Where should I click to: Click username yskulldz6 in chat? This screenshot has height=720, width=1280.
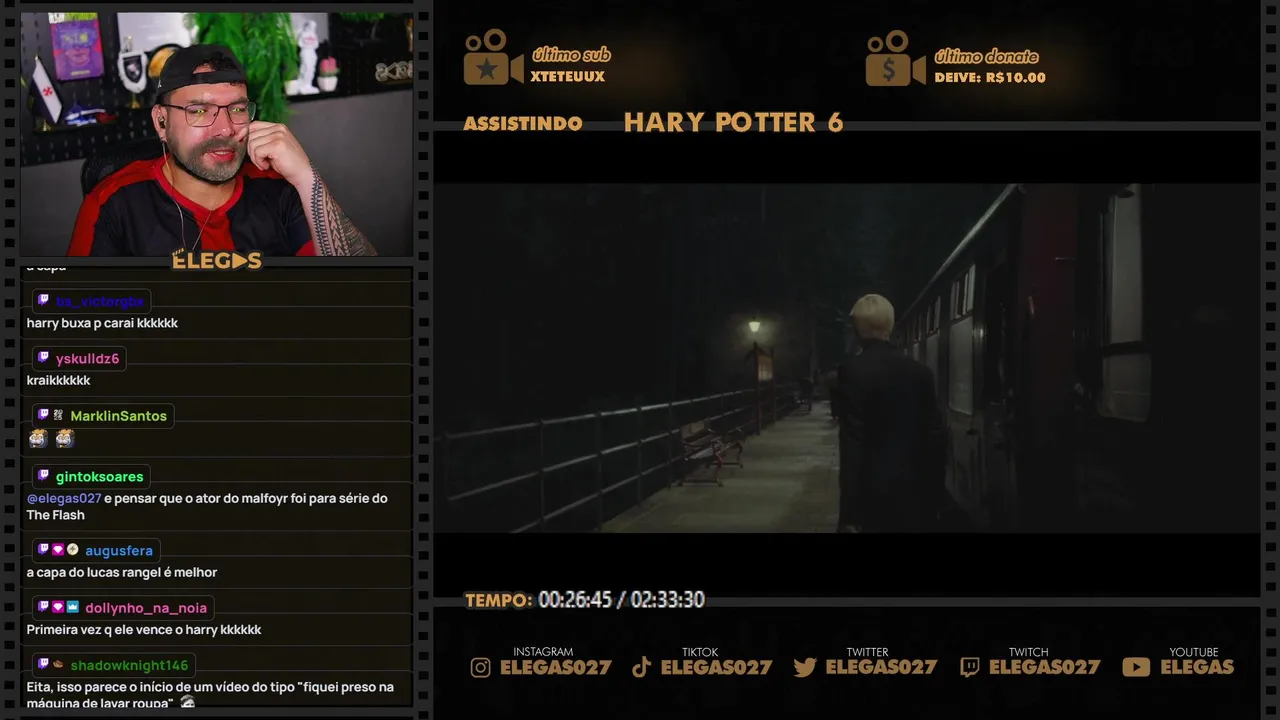[87, 359]
